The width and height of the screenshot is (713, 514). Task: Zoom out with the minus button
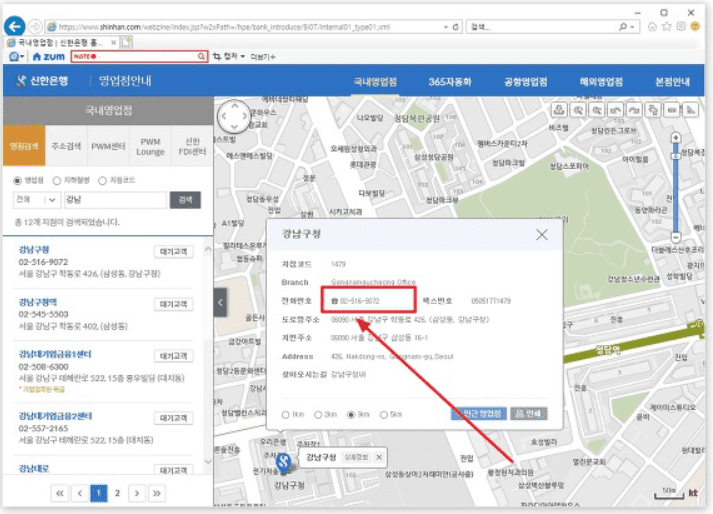pyautogui.click(x=676, y=237)
